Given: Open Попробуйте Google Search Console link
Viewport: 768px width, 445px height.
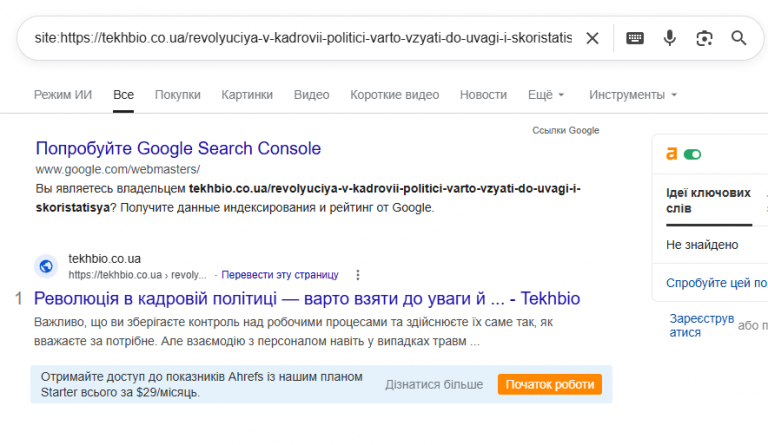Looking at the screenshot, I should tap(178, 148).
